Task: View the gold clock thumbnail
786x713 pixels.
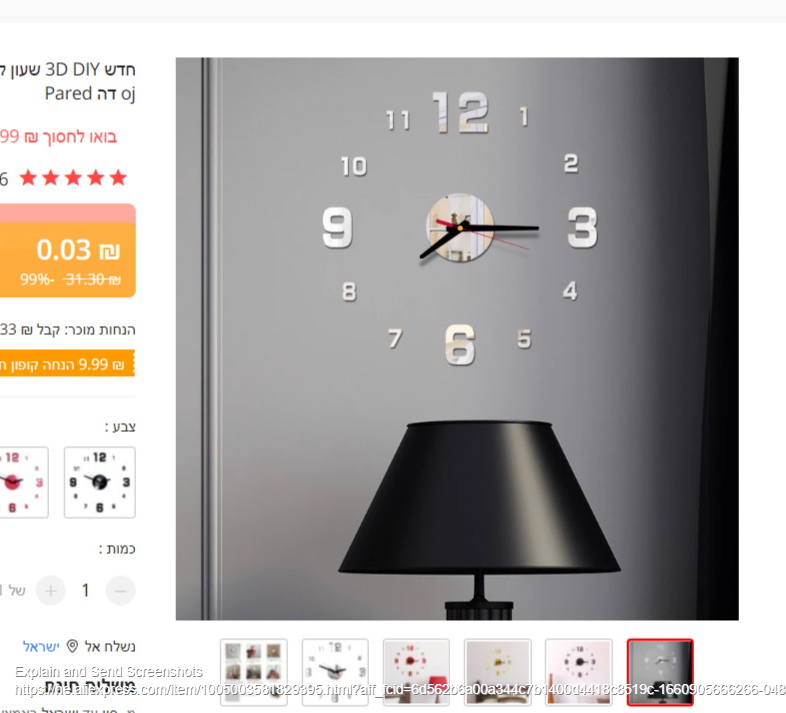Action: (x=497, y=672)
